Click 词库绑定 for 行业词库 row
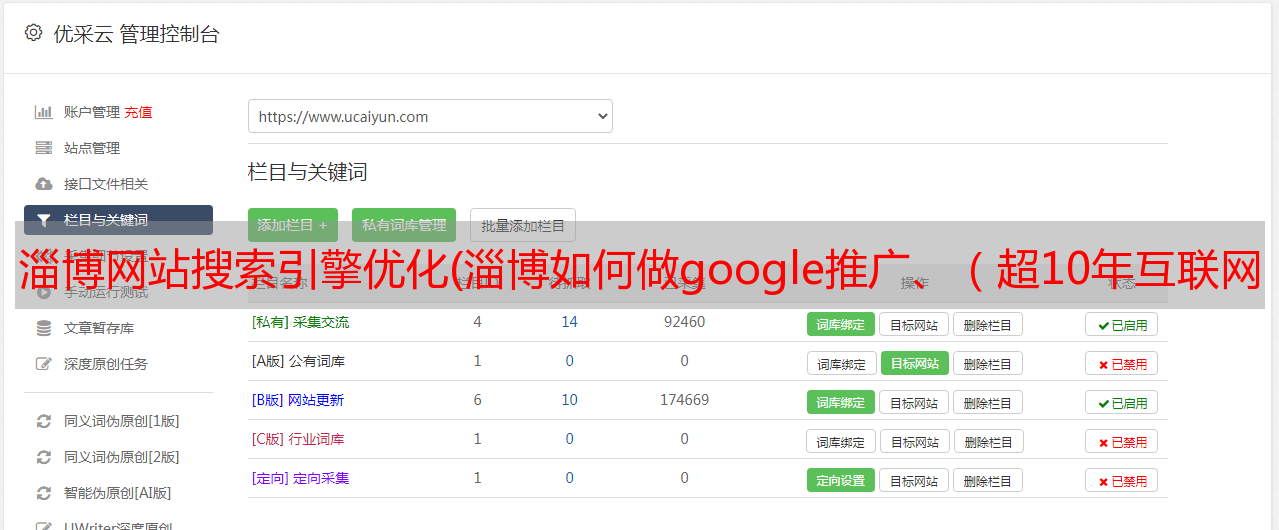Image resolution: width=1279 pixels, height=530 pixels. 842,441
